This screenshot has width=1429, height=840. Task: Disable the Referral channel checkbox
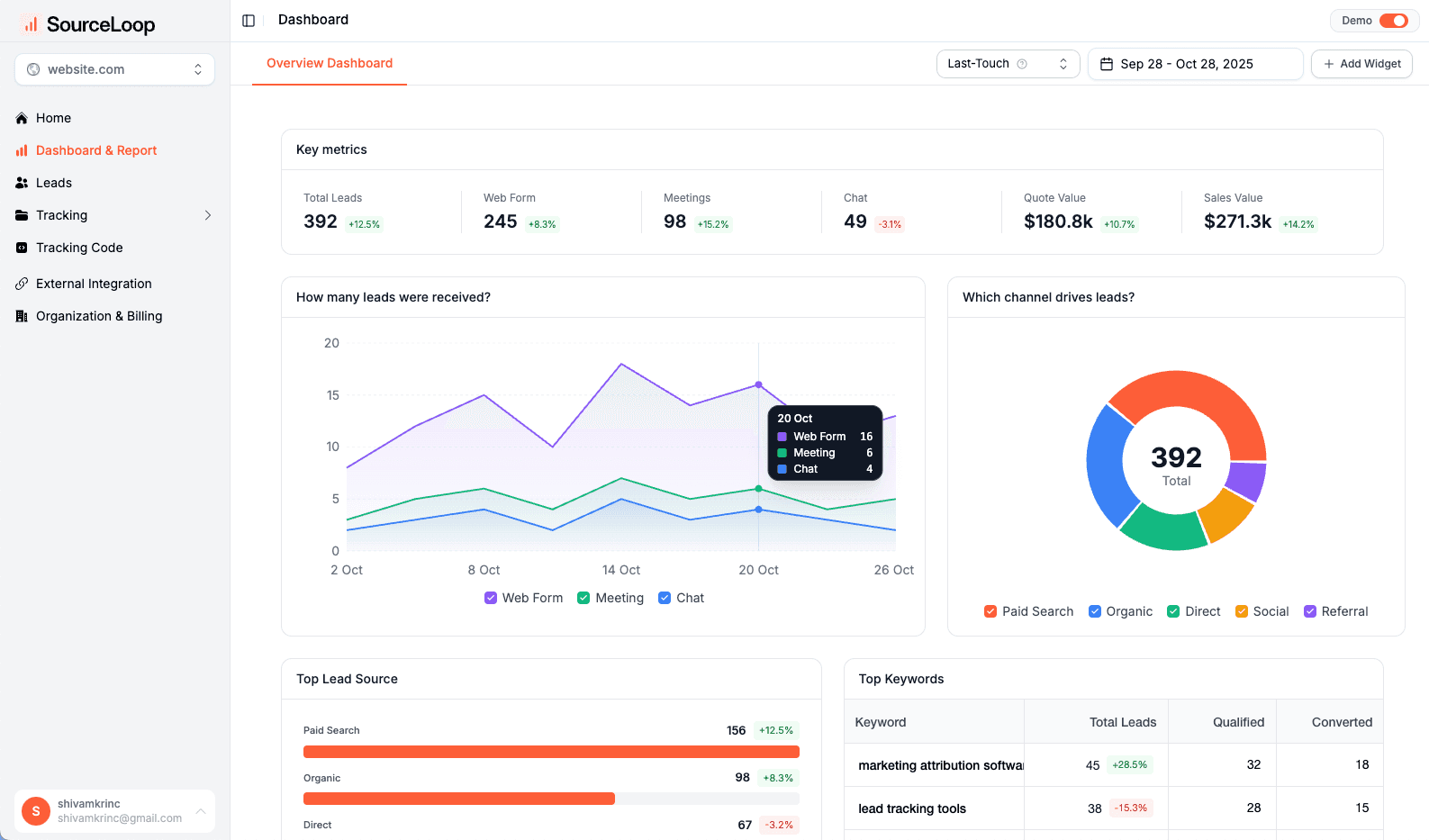click(x=1310, y=611)
